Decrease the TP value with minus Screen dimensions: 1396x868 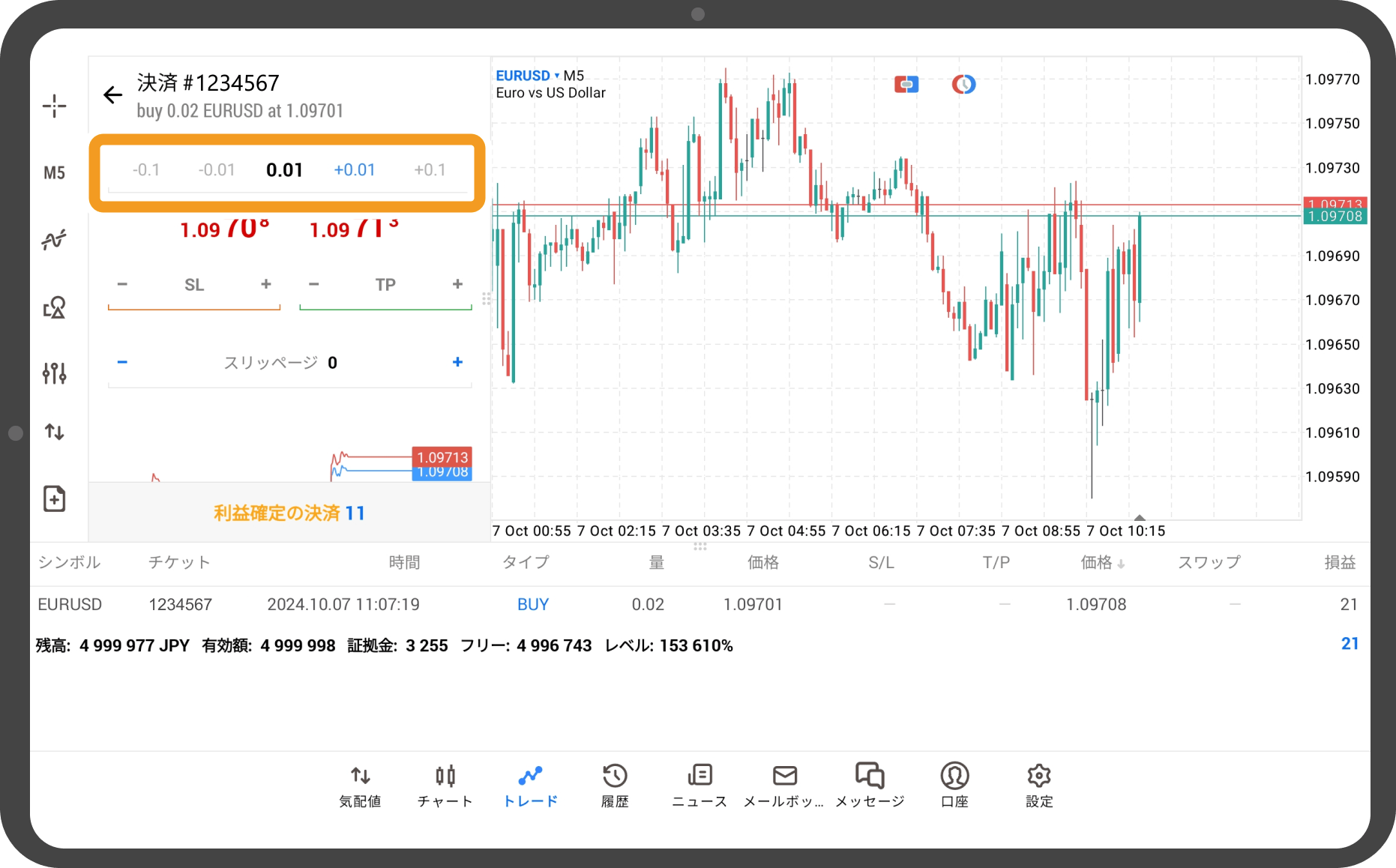[x=314, y=284]
